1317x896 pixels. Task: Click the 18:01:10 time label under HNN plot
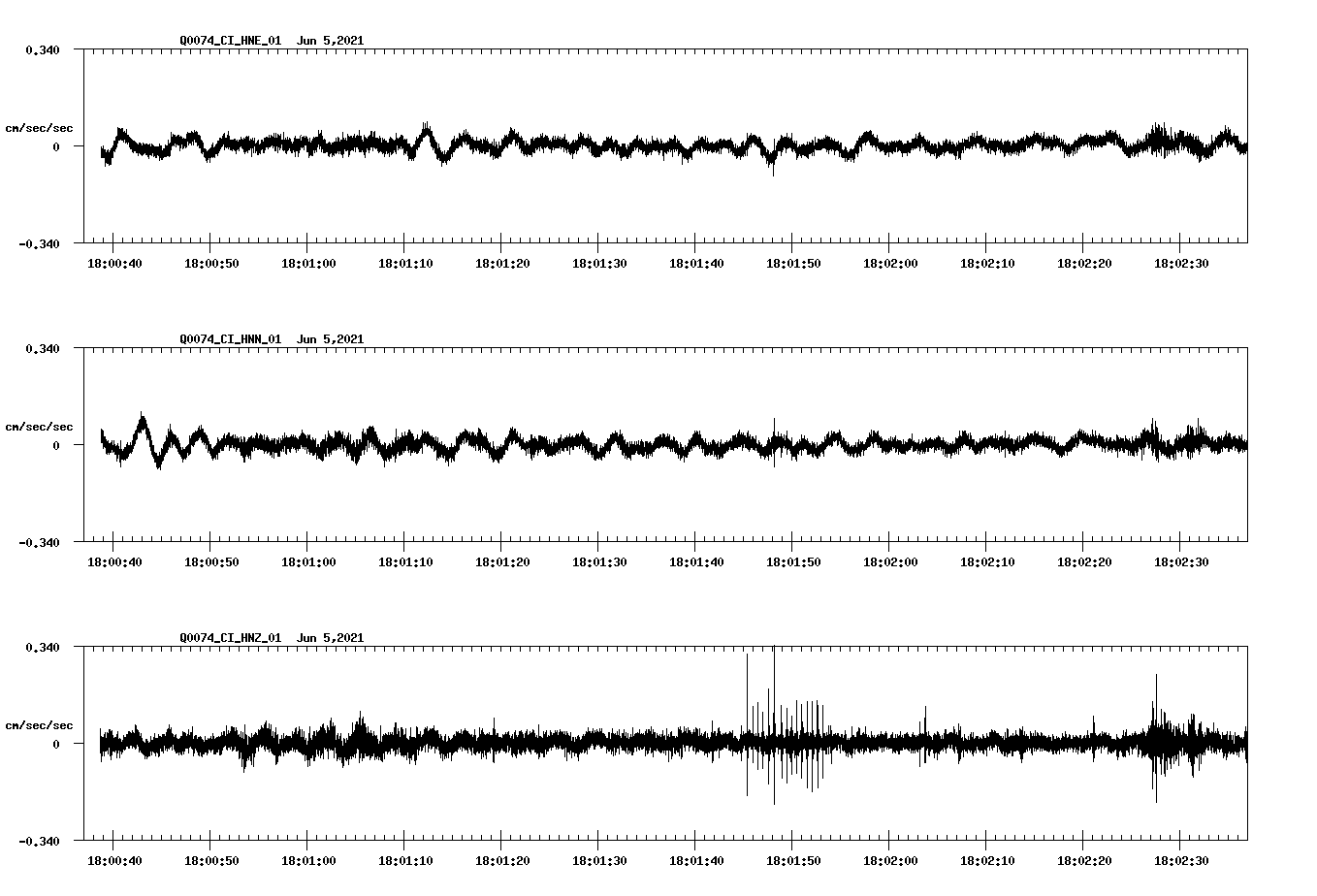(405, 561)
